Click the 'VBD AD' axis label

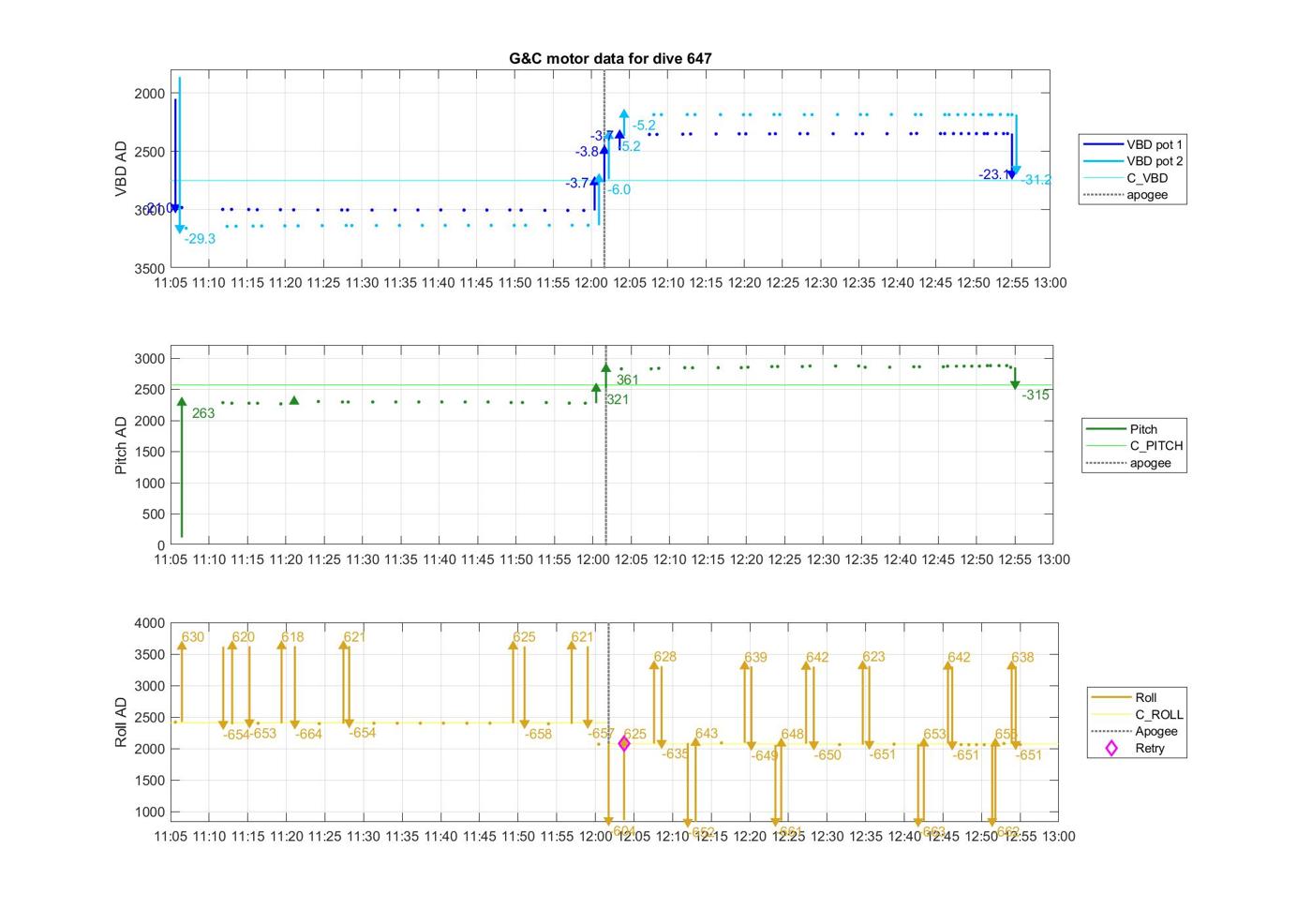(x=120, y=169)
